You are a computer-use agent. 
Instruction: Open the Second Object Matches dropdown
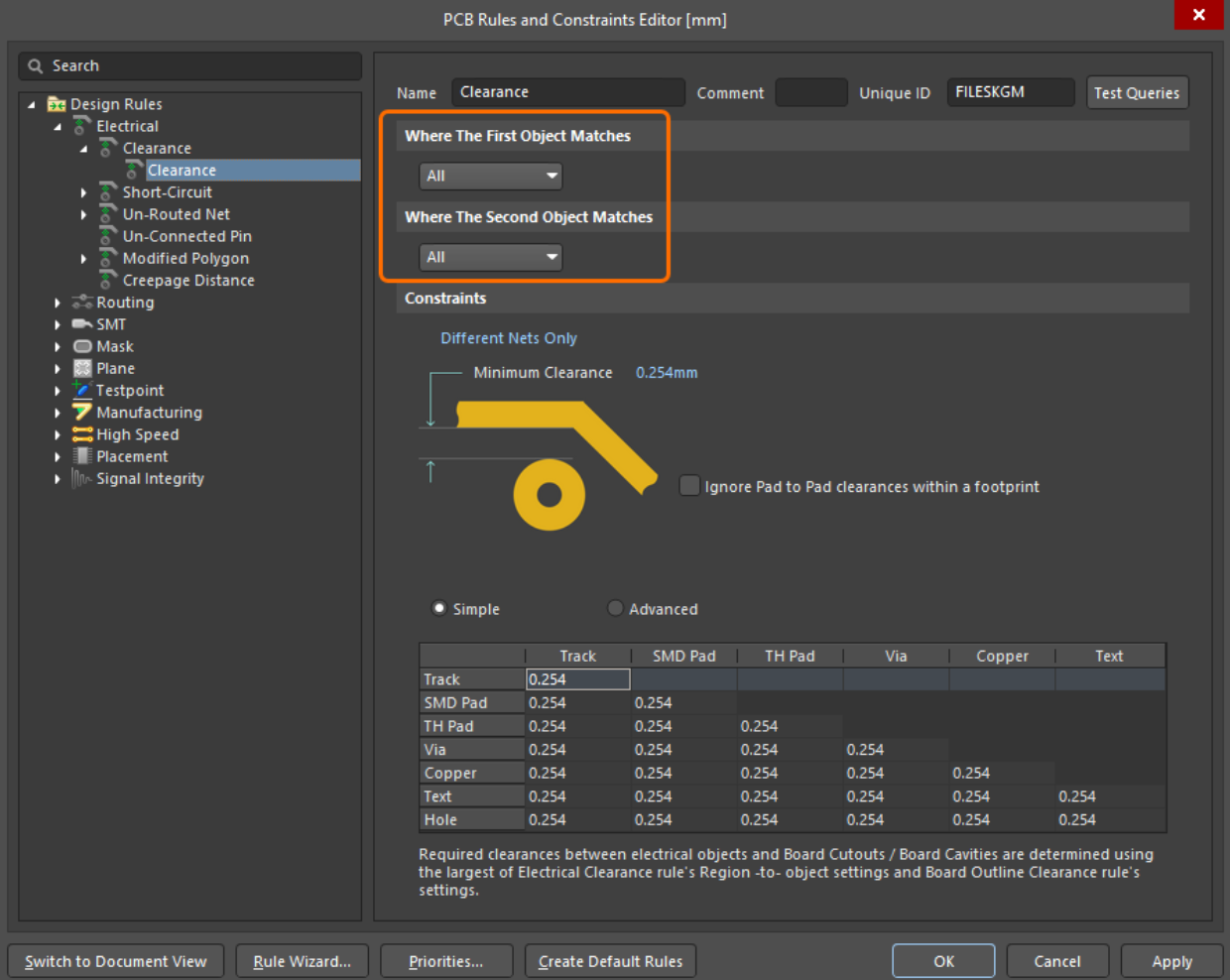(x=491, y=258)
